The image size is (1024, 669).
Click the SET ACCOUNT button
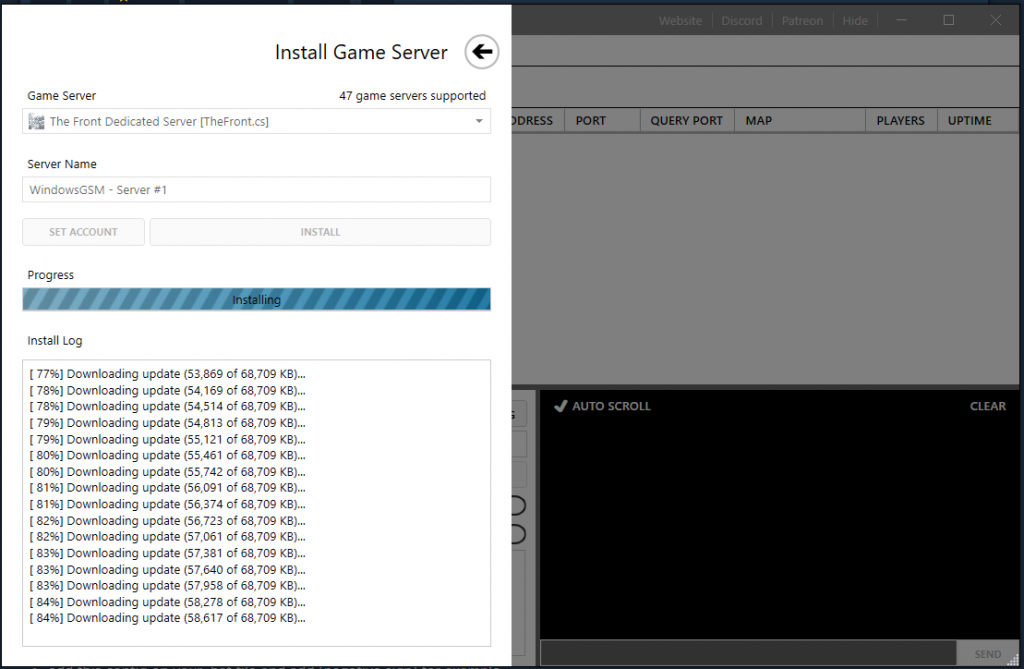tap(83, 231)
